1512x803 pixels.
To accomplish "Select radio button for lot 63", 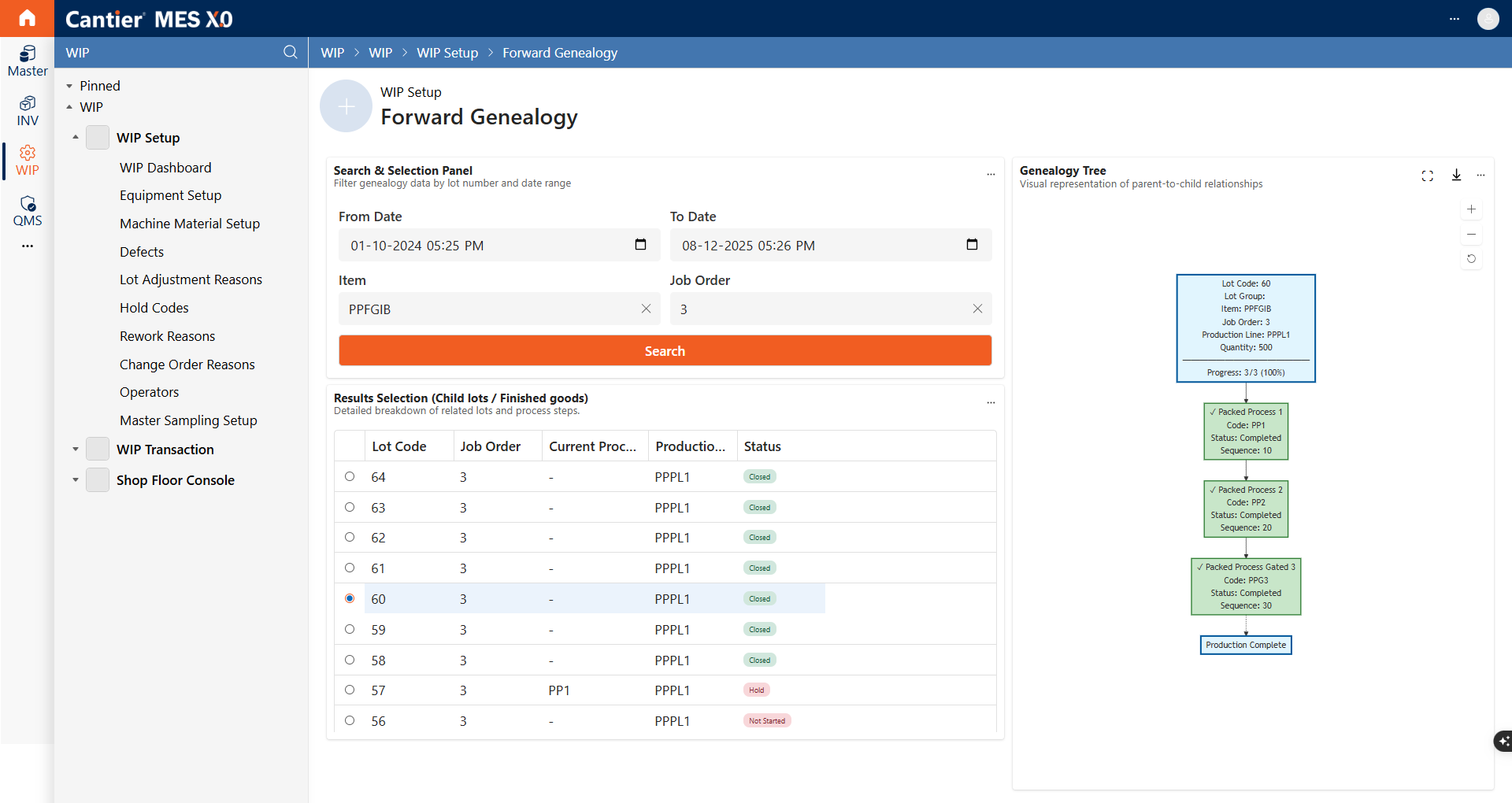I will click(x=350, y=507).
